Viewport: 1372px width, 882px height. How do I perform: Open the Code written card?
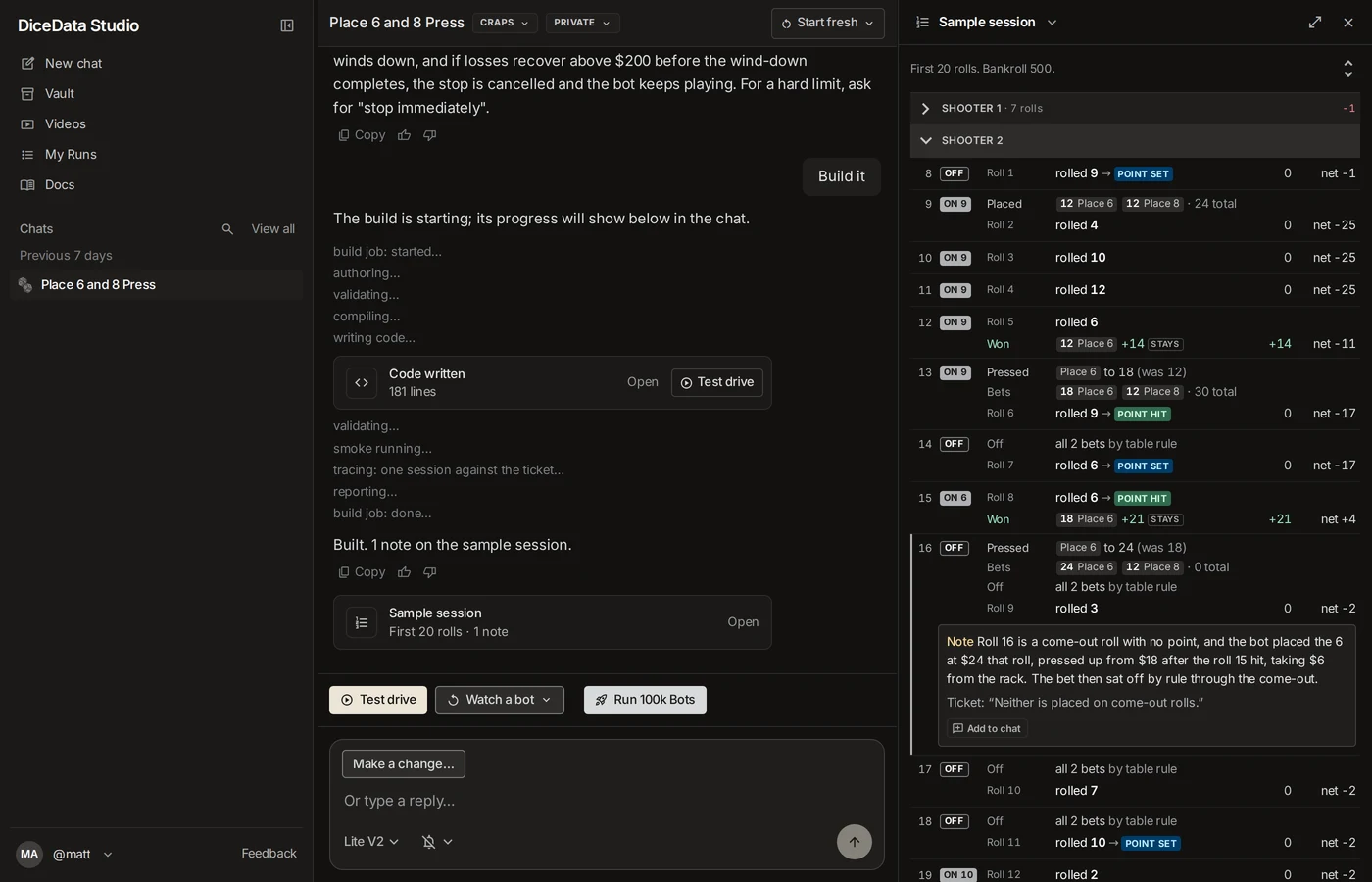coord(643,382)
